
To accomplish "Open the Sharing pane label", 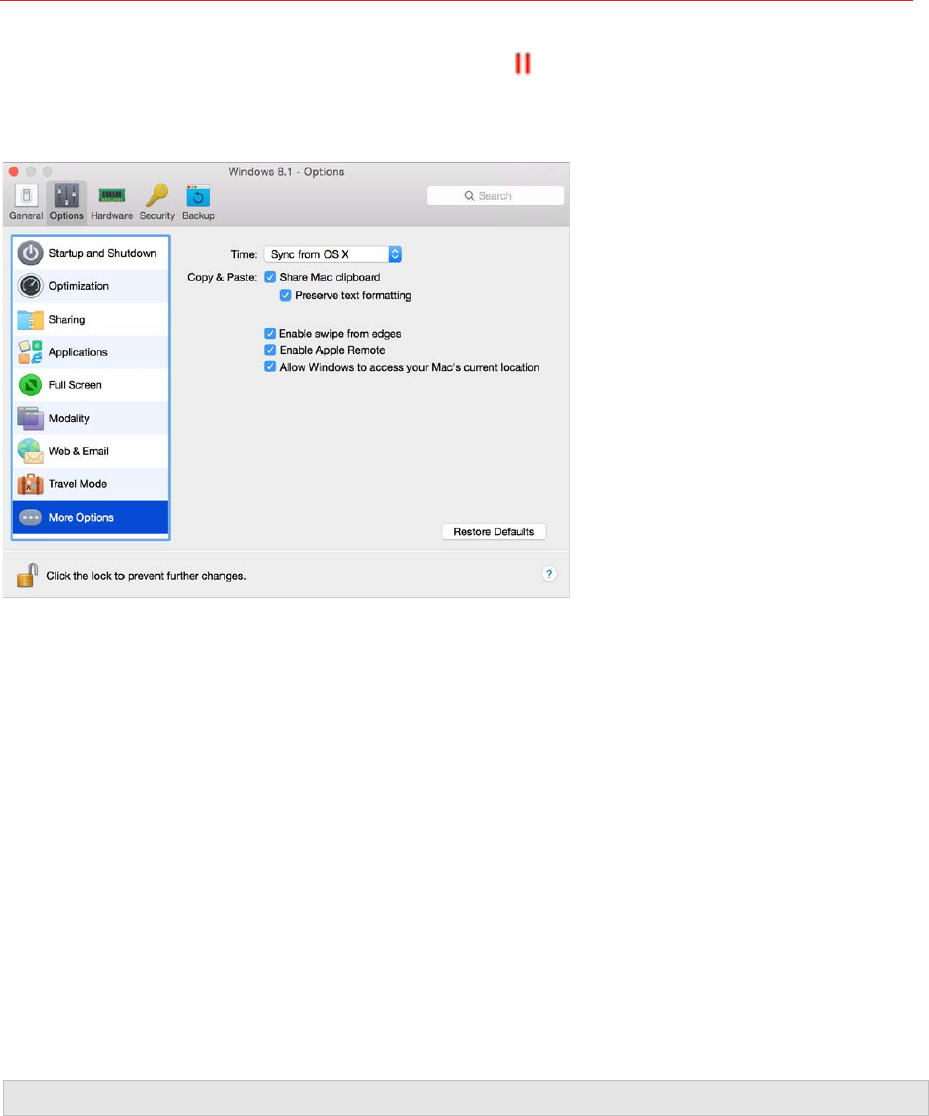I will pos(67,320).
